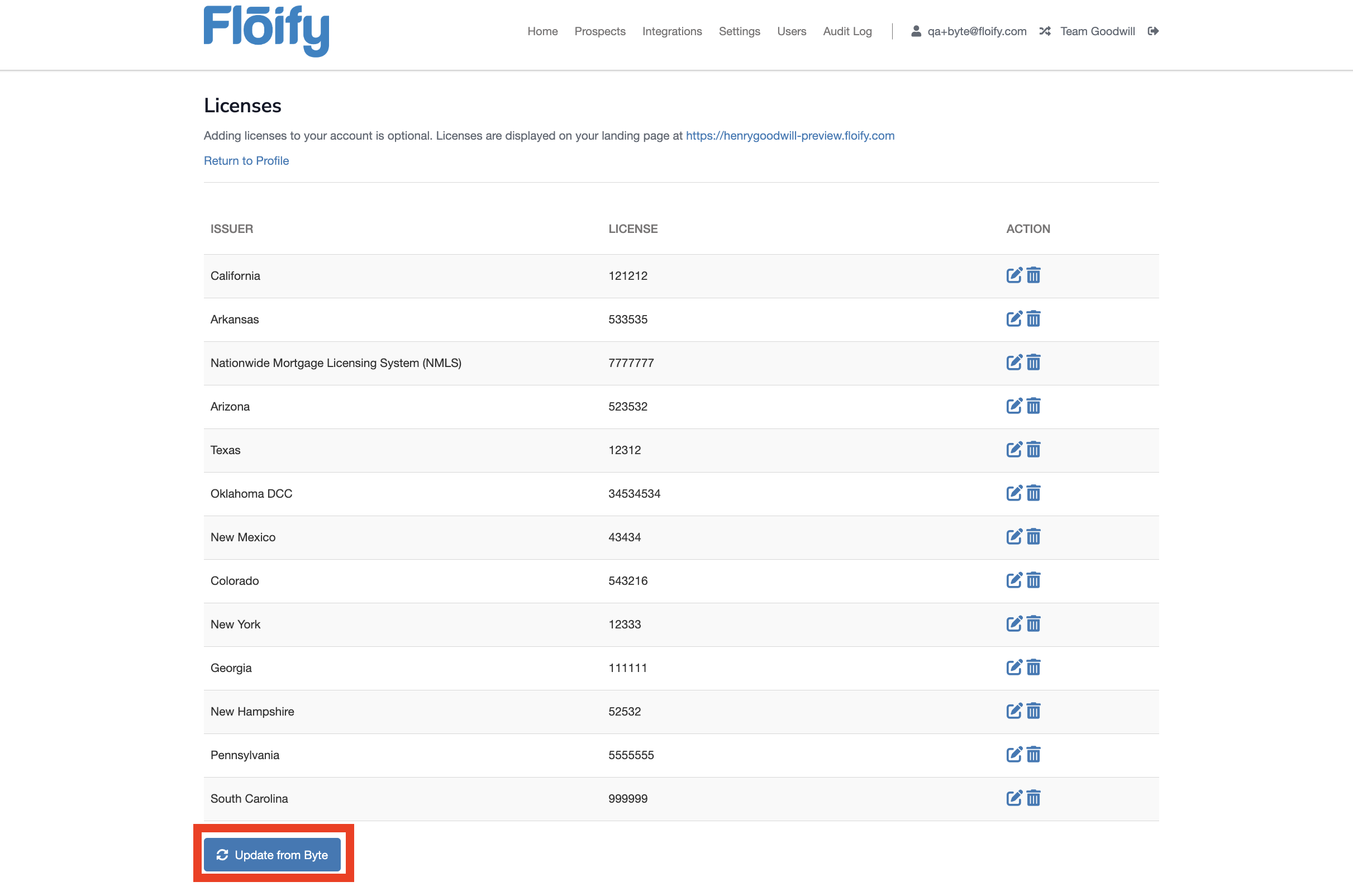Delete the Pennsylvania license
This screenshot has height=896, width=1353.
pos(1033,755)
